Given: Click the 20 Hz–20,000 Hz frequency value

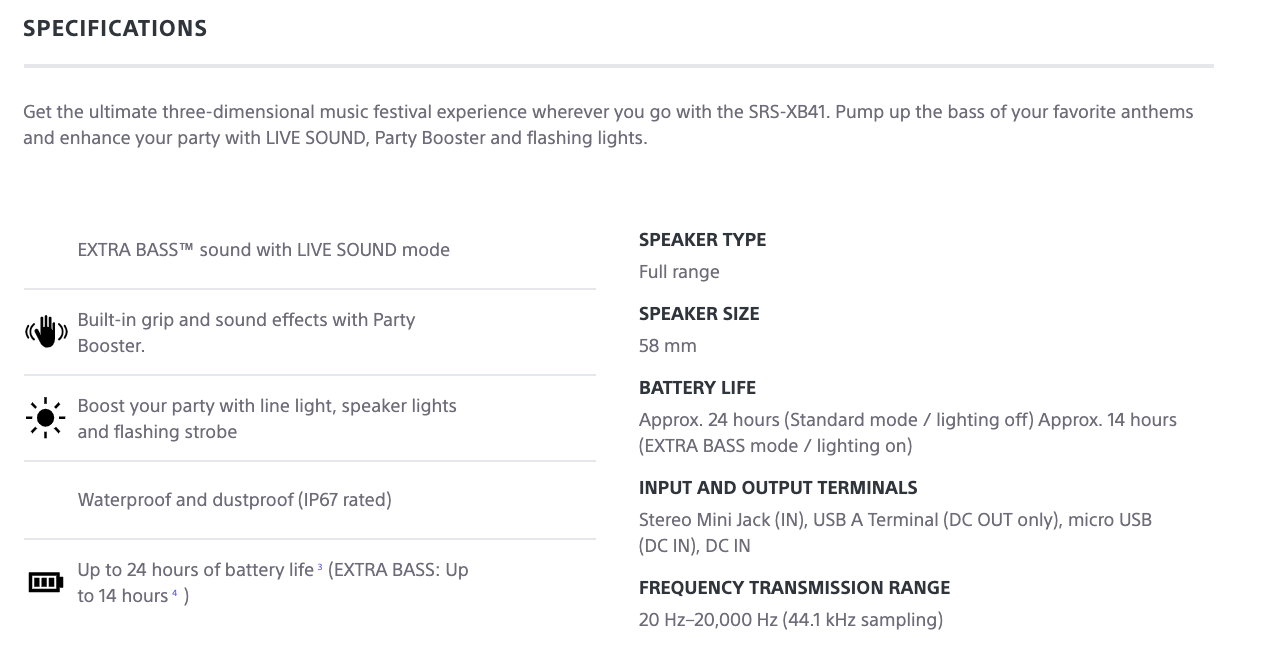Looking at the screenshot, I should point(790,620).
